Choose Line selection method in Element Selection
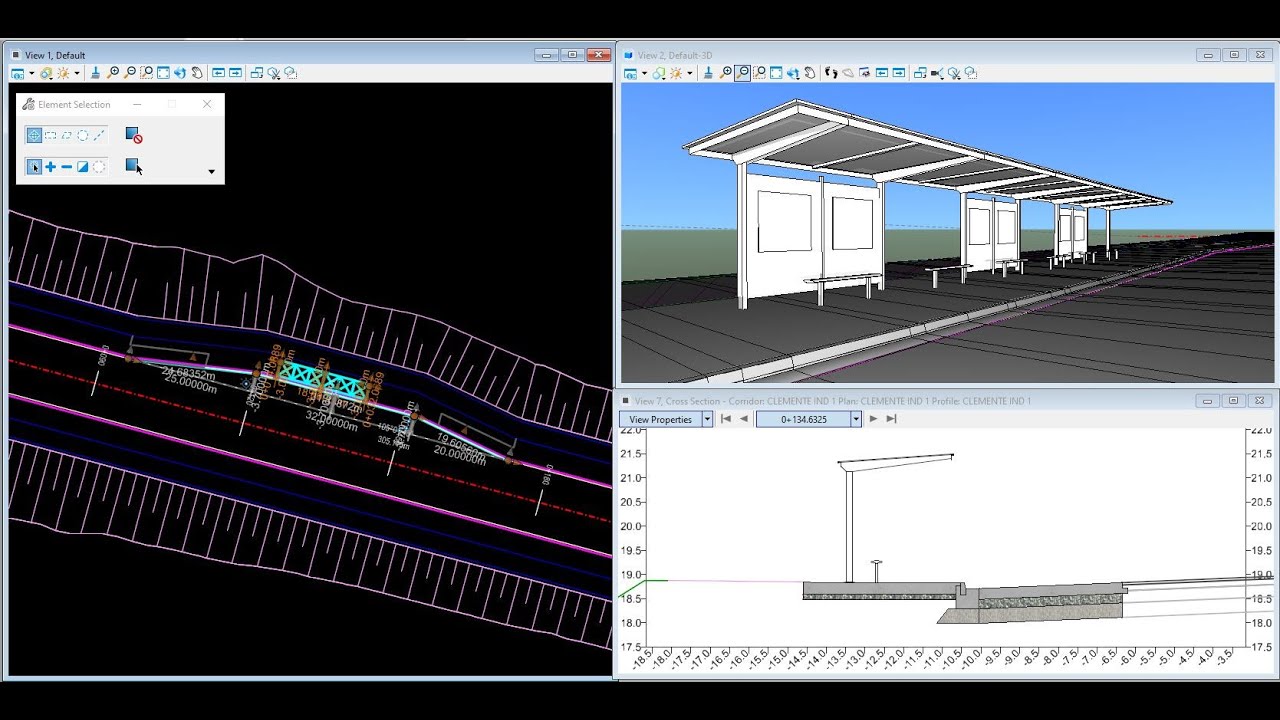 coord(99,135)
